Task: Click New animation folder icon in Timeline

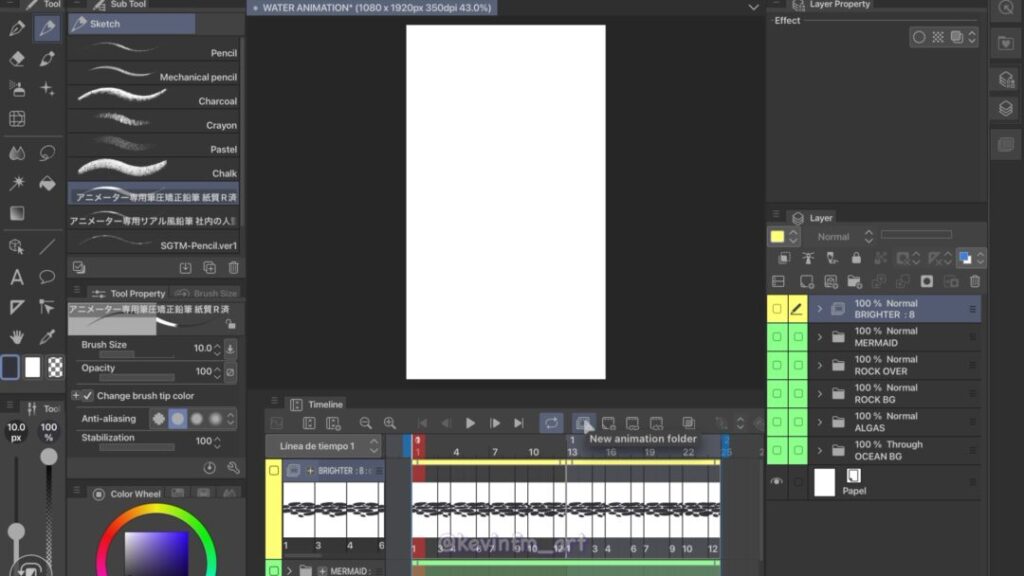Action: [x=583, y=423]
